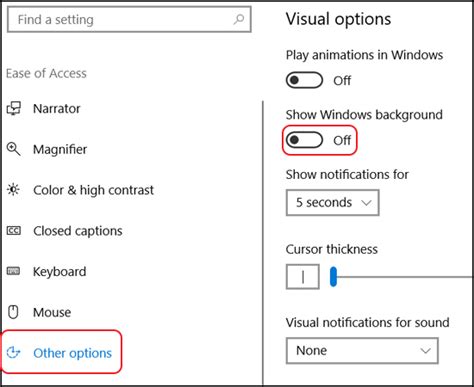This screenshot has width=474, height=387.
Task: Click the Color & high contrast sun icon
Action: pyautogui.click(x=14, y=190)
